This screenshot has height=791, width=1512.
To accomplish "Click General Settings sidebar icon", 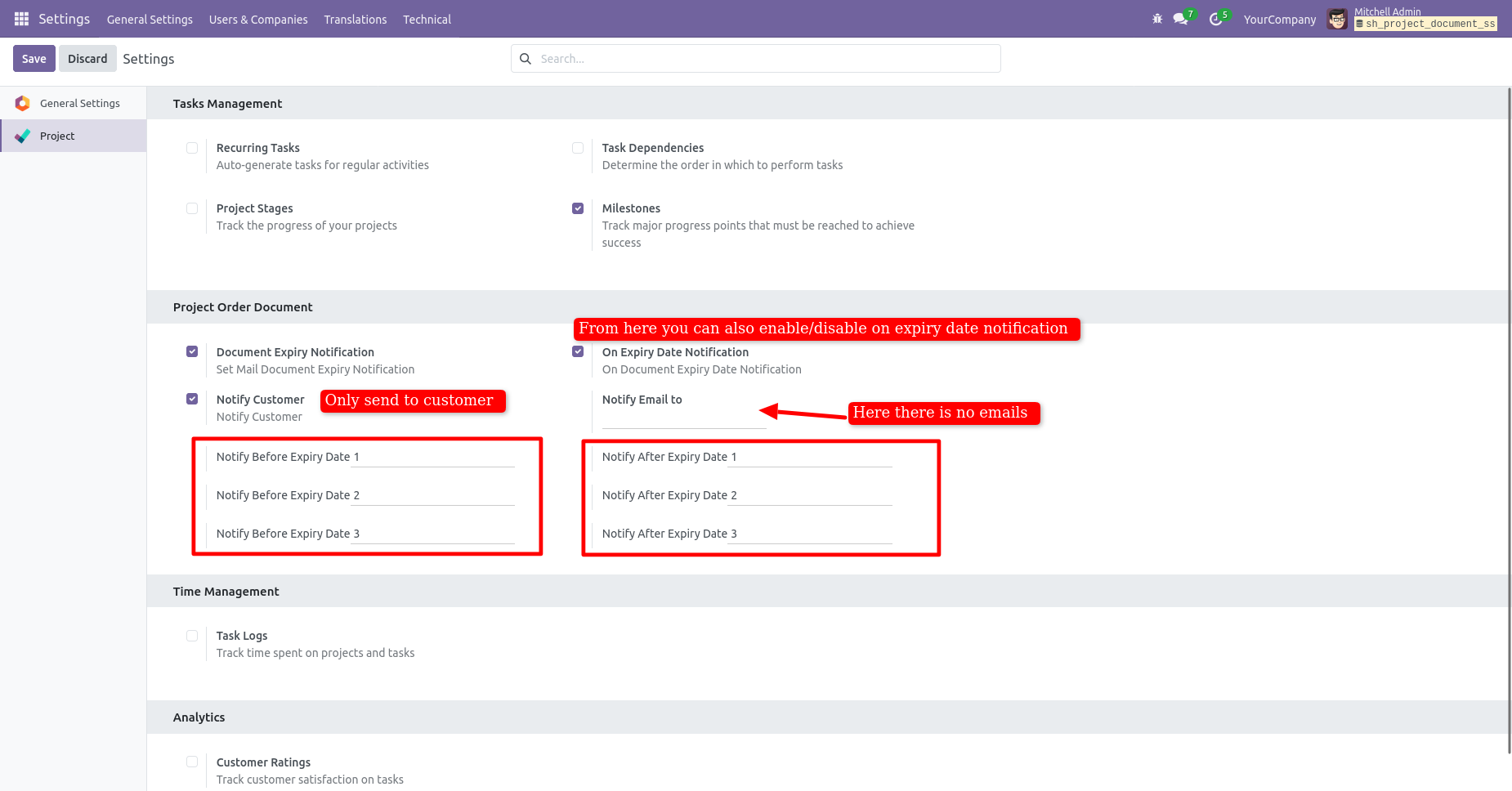I will click(23, 103).
